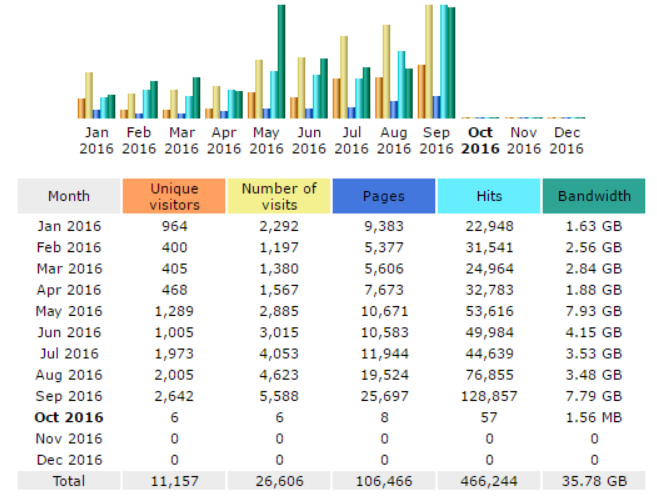657x500 pixels.
Task: Click hits value 22,948
Action: click(x=489, y=226)
